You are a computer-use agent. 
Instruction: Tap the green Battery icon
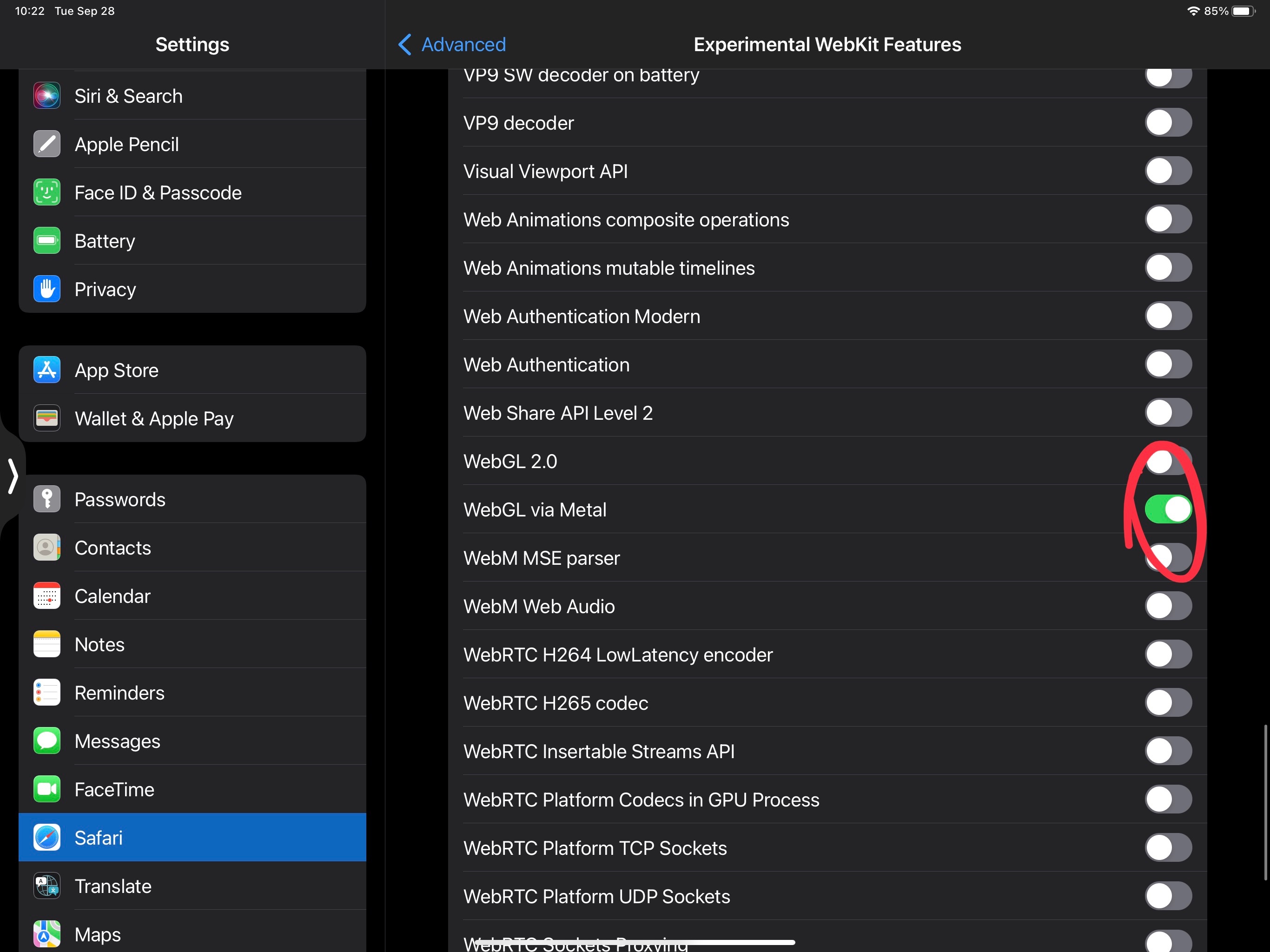coord(46,241)
